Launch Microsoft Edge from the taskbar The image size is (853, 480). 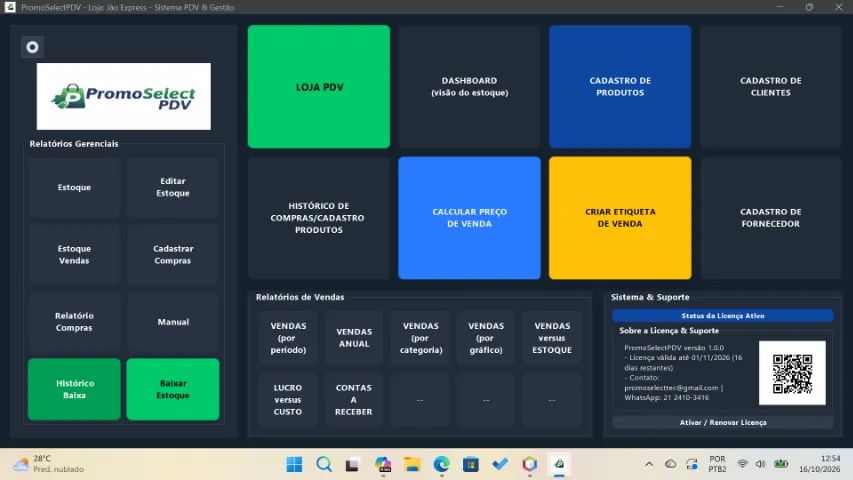(x=441, y=464)
